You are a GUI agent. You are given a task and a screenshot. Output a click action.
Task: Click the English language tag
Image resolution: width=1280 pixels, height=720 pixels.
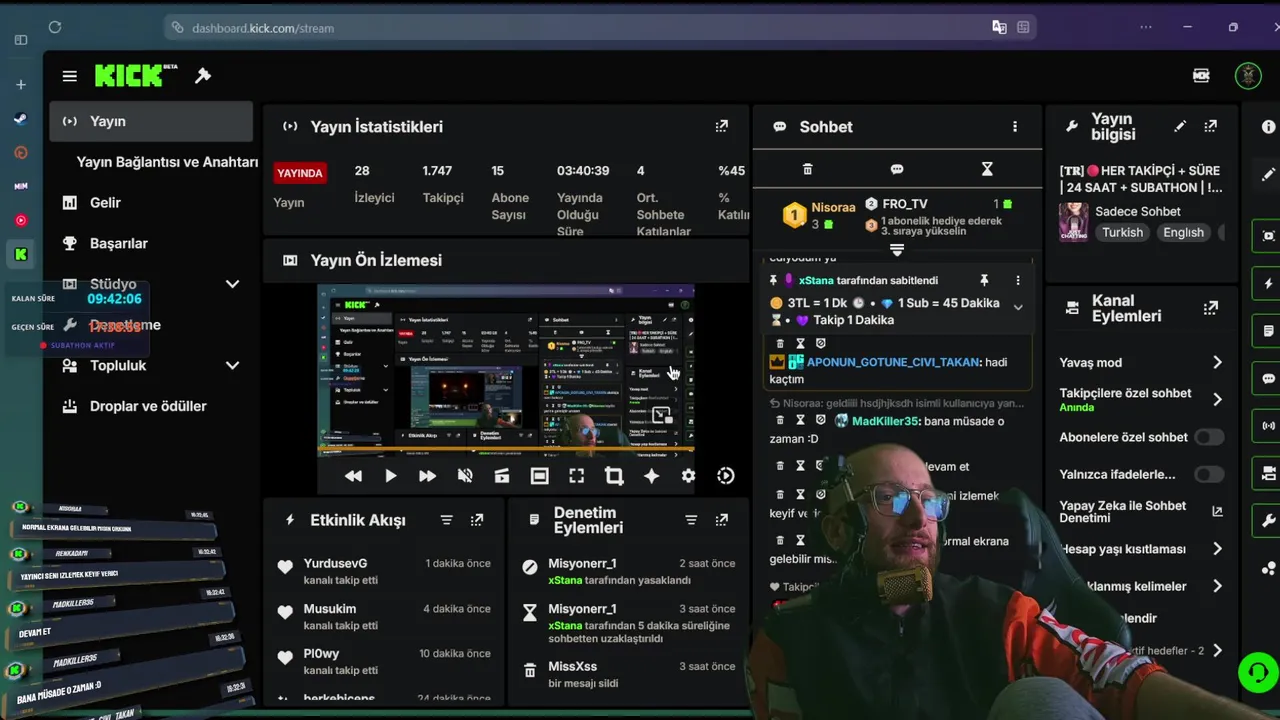pyautogui.click(x=1183, y=232)
